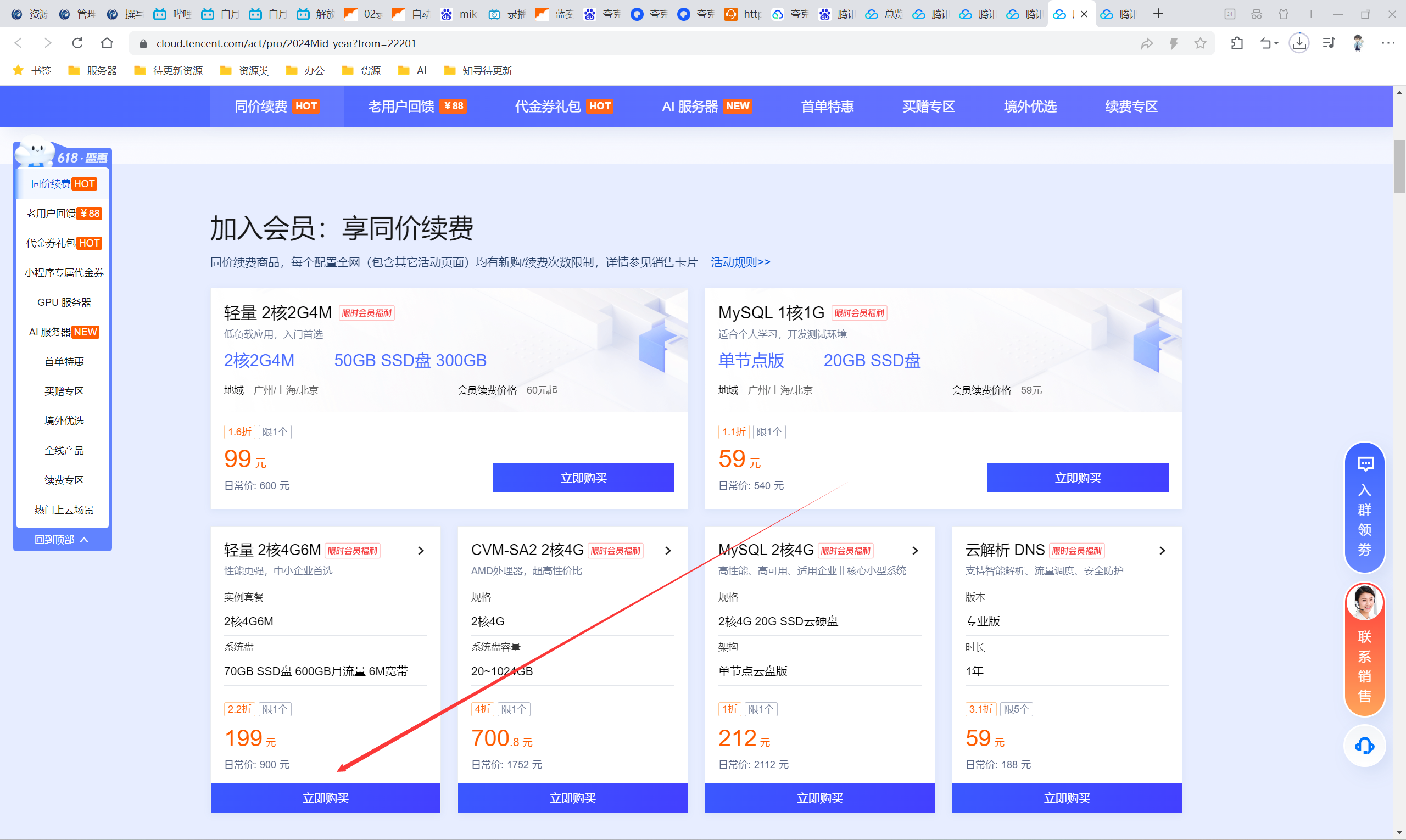The height and width of the screenshot is (840, 1406).
Task: Click the headset customer service icon at bottom right
Action: click(x=1364, y=746)
